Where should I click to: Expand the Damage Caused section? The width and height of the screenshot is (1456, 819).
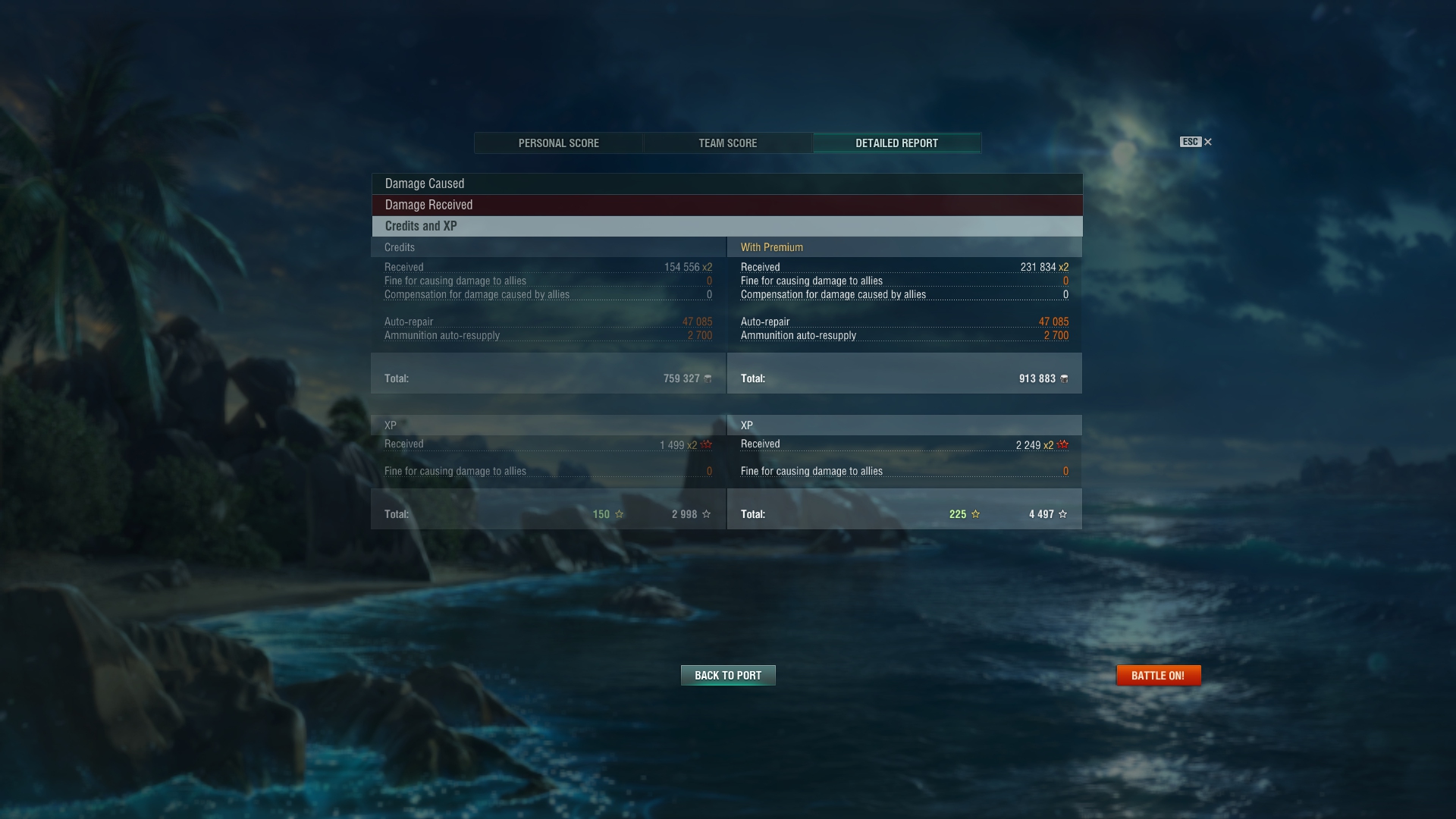click(727, 184)
